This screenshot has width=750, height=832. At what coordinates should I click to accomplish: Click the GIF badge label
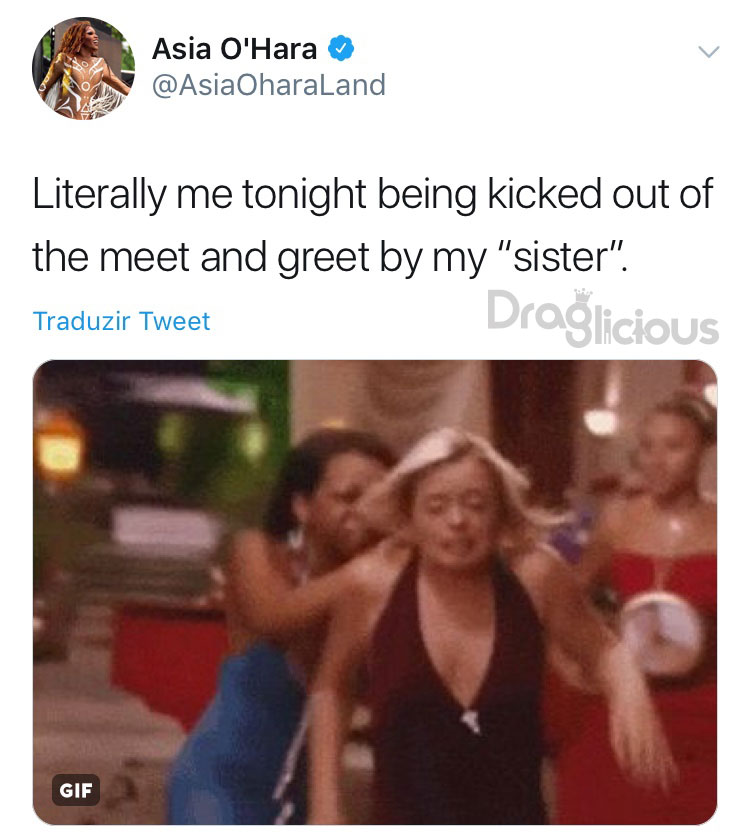[76, 790]
